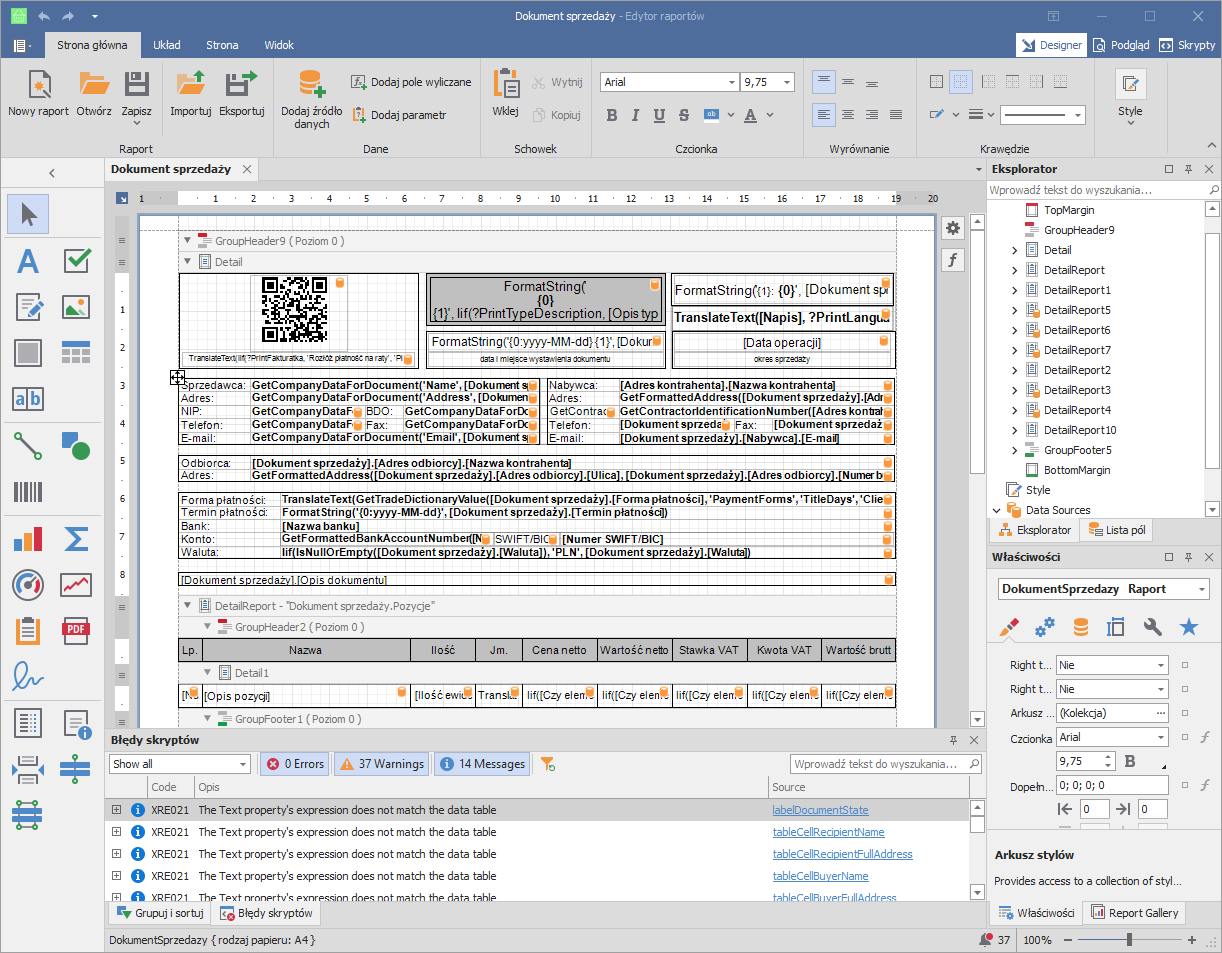
Task: Switch to the Widok ribbon tab
Action: click(279, 45)
